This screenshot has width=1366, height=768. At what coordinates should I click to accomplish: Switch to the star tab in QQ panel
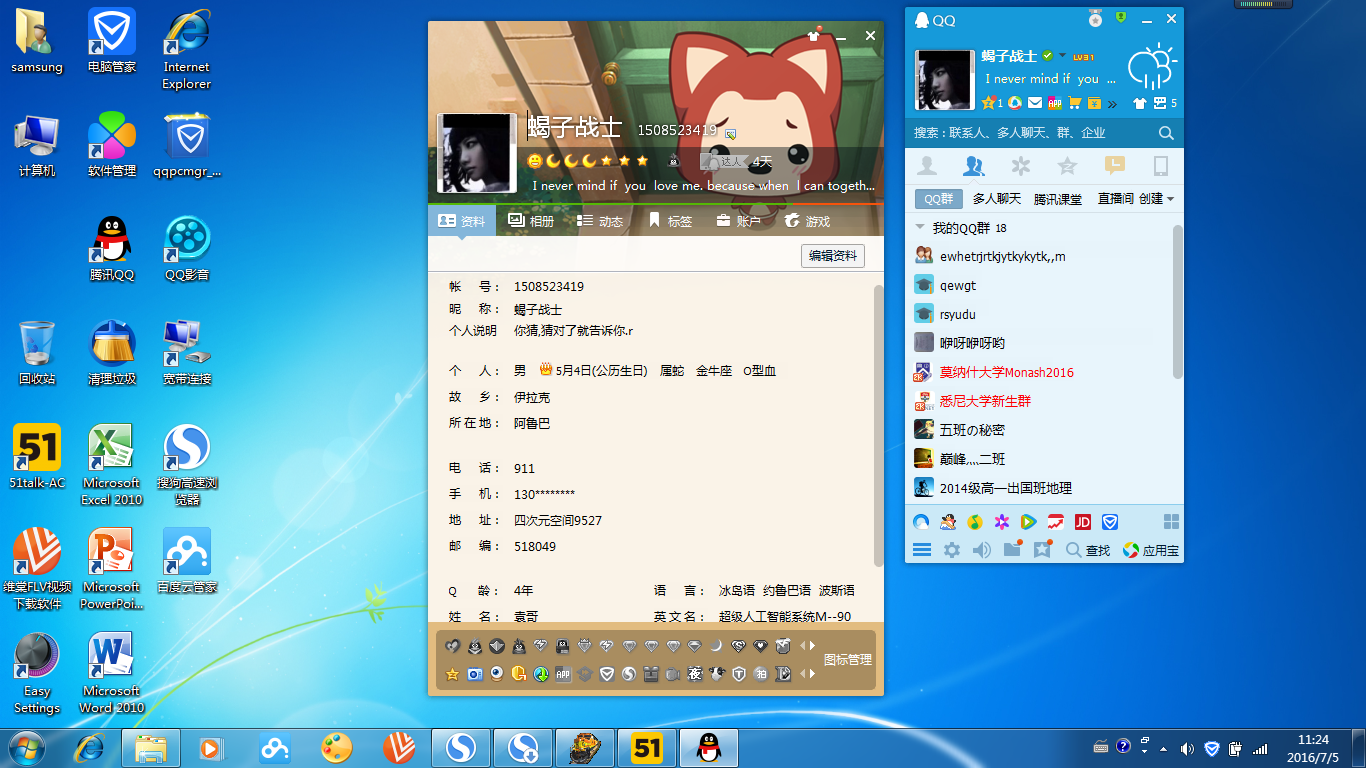point(1067,166)
